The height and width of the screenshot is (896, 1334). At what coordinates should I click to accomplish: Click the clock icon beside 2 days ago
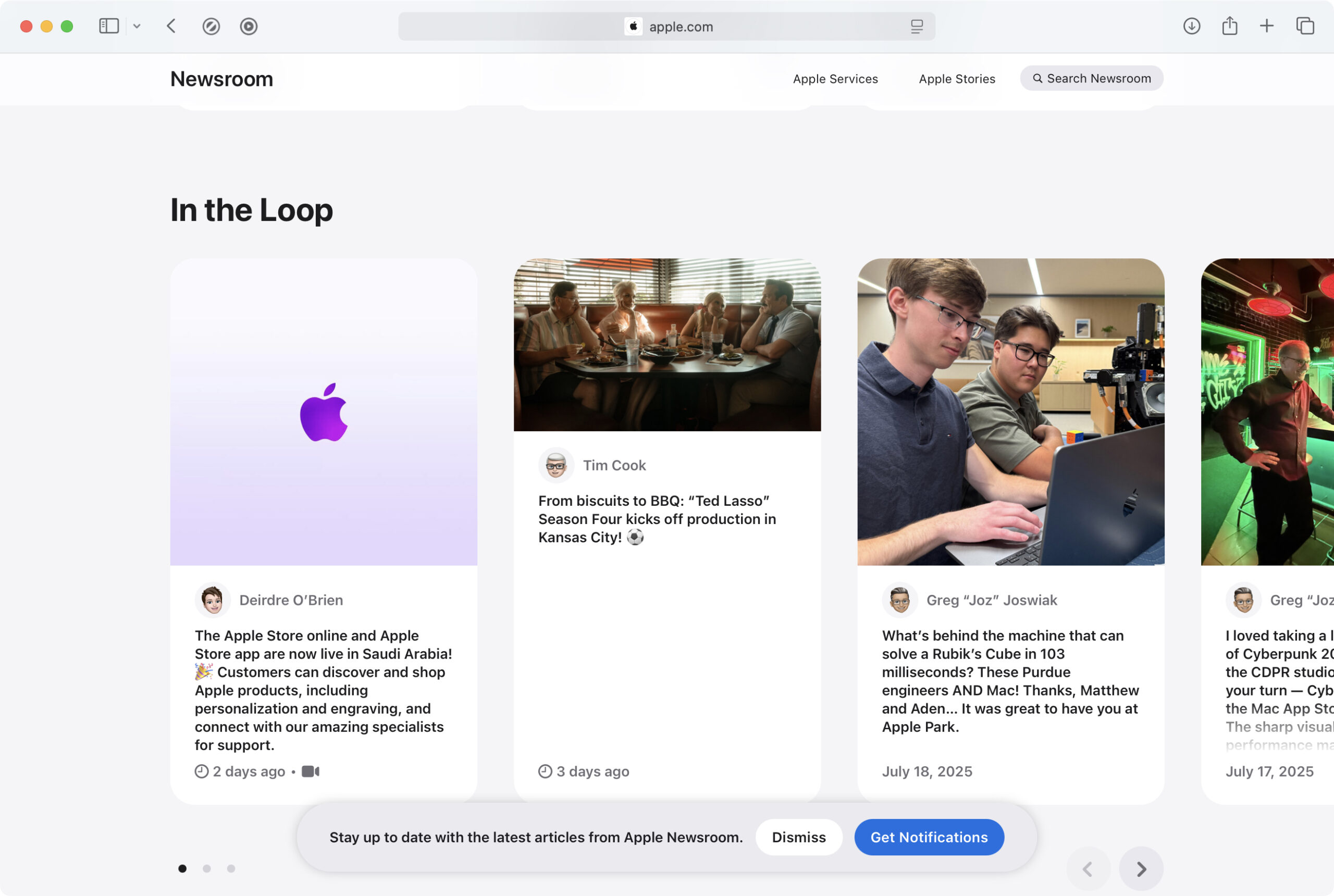click(201, 771)
